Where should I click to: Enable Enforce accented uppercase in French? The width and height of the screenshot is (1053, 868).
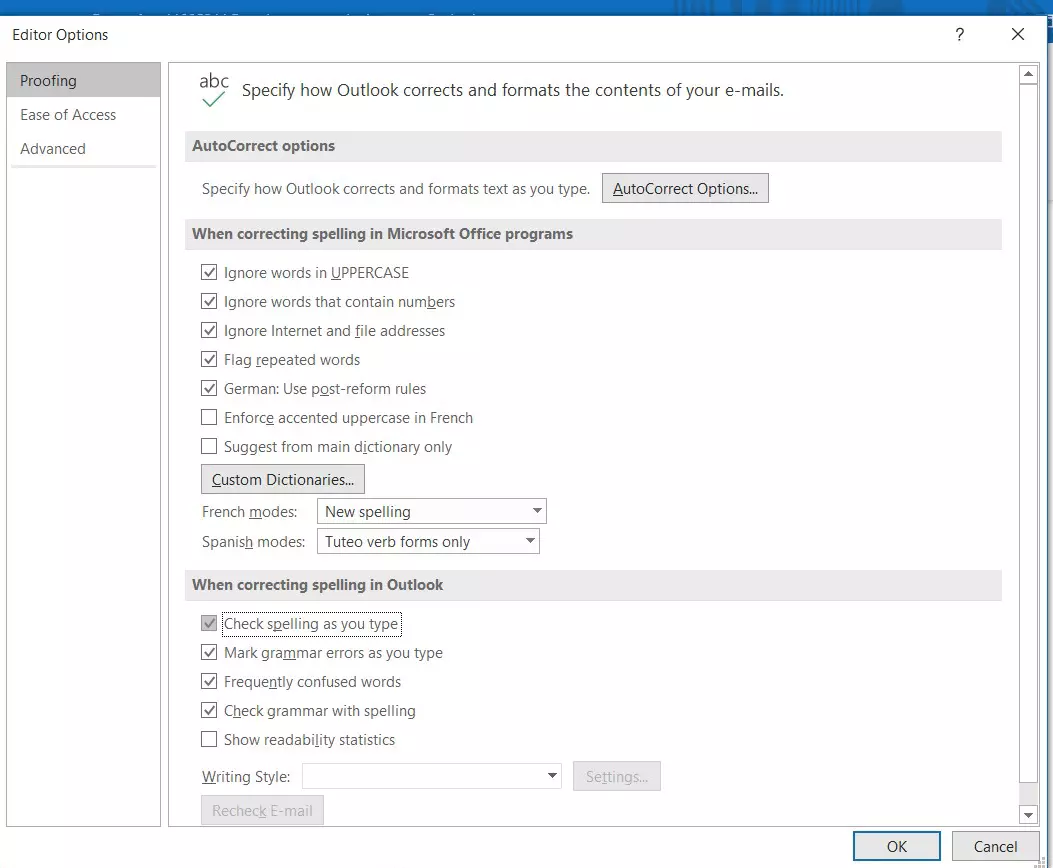pos(209,417)
